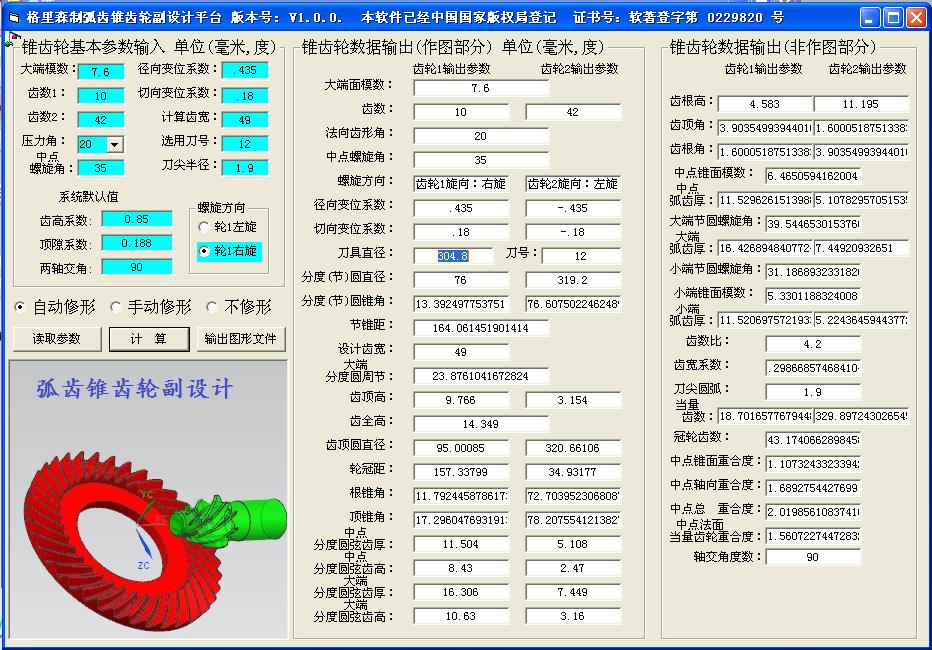The height and width of the screenshot is (650, 932).
Task: Click the 读取参数 button
Action: coord(57,339)
